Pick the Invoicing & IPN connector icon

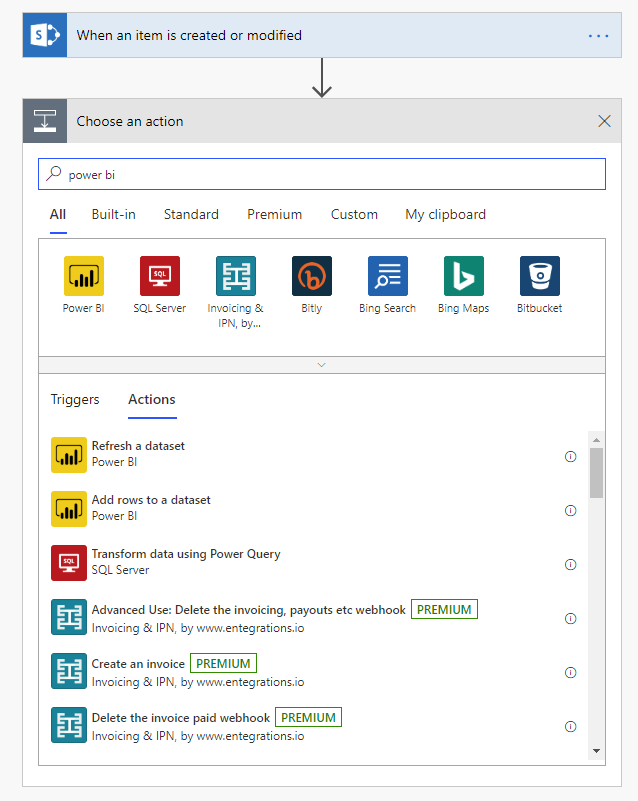pyautogui.click(x=236, y=276)
